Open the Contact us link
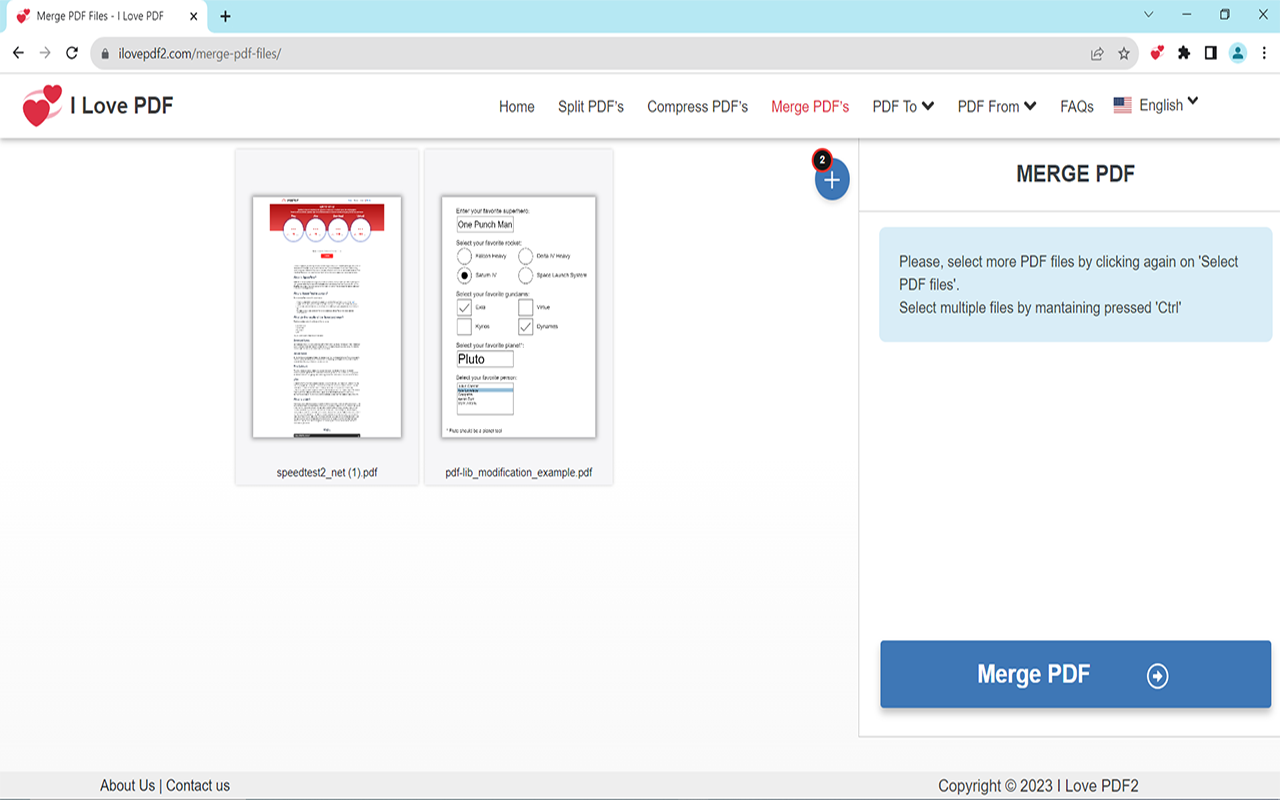The height and width of the screenshot is (800, 1280). (x=197, y=785)
